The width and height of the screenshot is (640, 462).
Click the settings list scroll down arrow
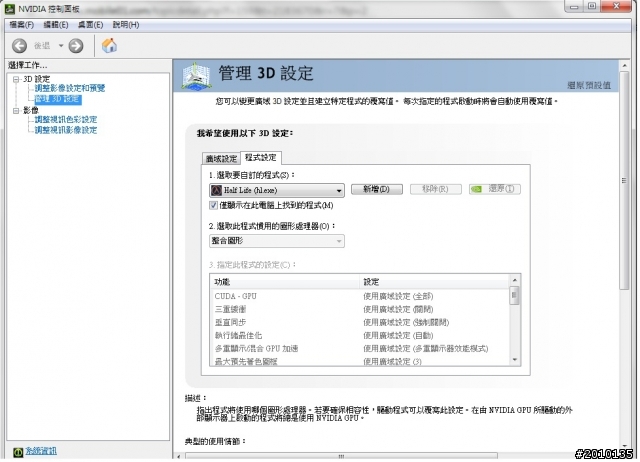coord(515,360)
